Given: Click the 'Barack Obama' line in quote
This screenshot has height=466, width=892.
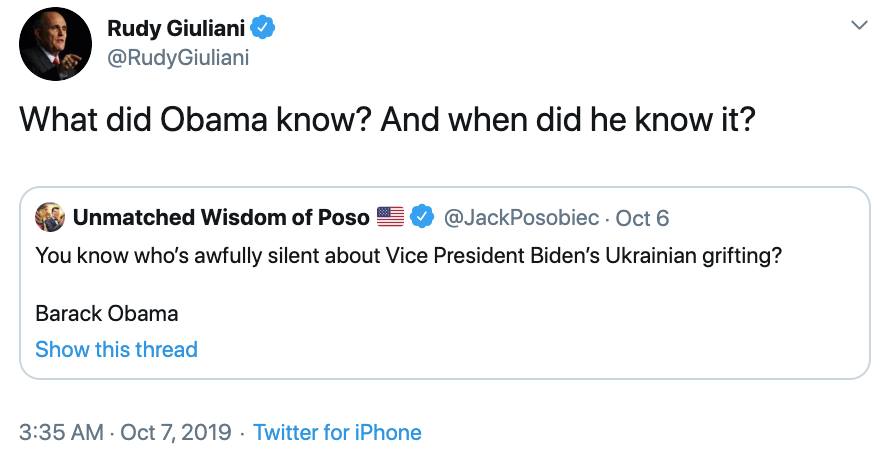Looking at the screenshot, I should (x=107, y=313).
